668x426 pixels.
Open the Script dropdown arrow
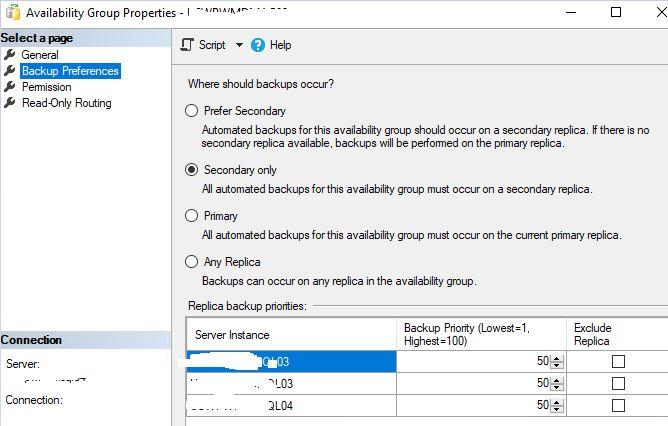pos(239,45)
